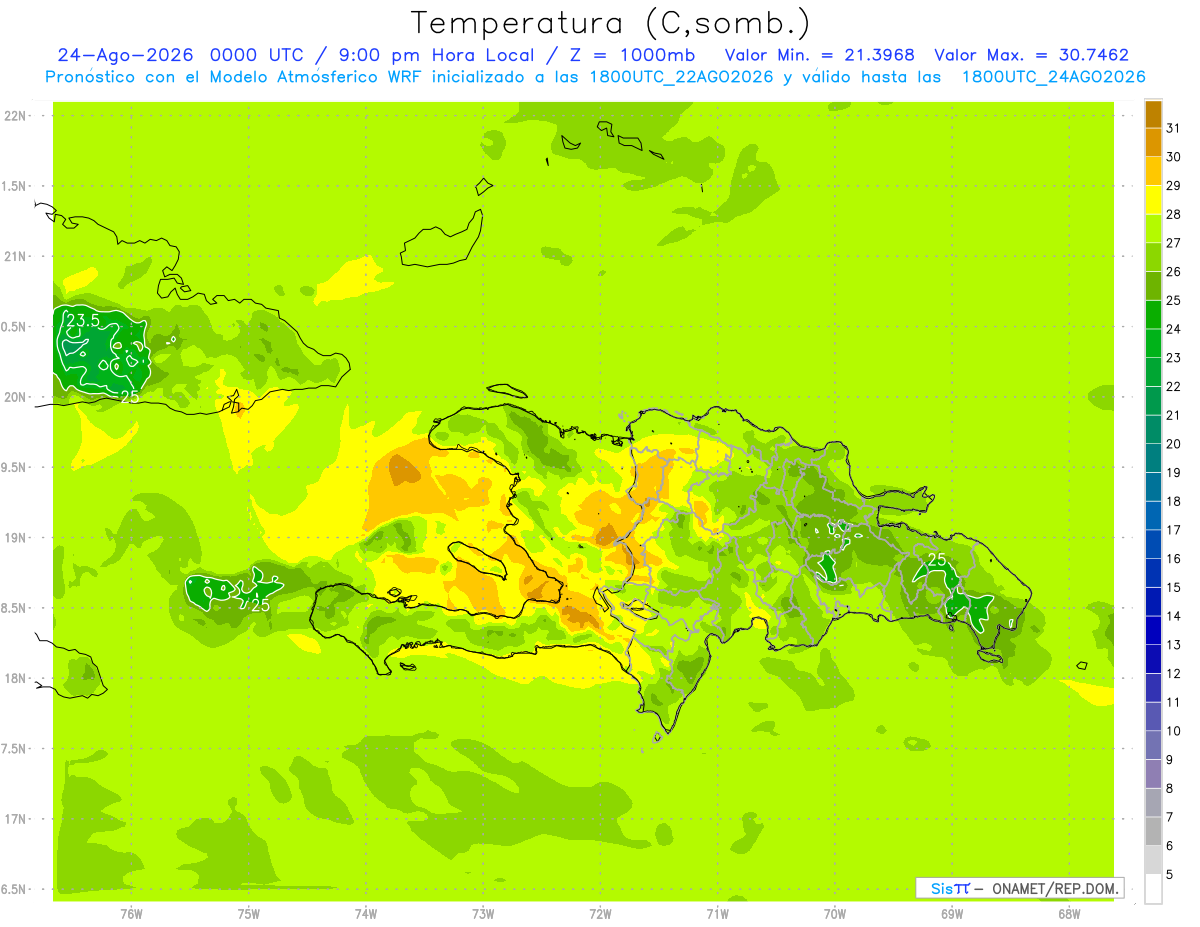Click the '22N' latitude label

16,116
